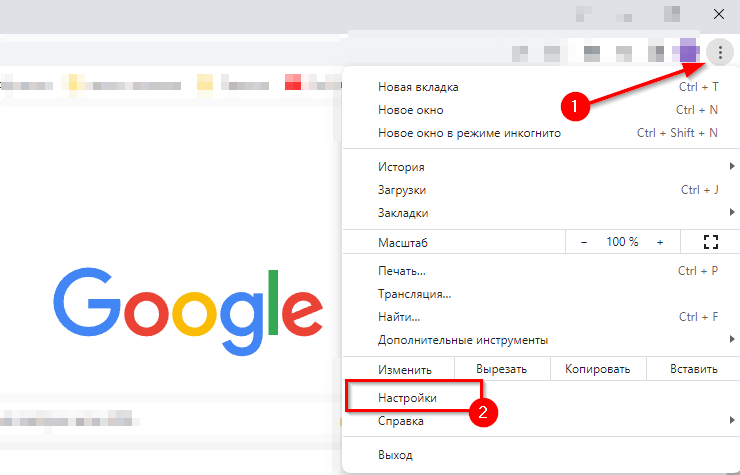The width and height of the screenshot is (740, 475).
Task: Click the fullscreen icon in the Масштаб row
Action: pyautogui.click(x=711, y=242)
